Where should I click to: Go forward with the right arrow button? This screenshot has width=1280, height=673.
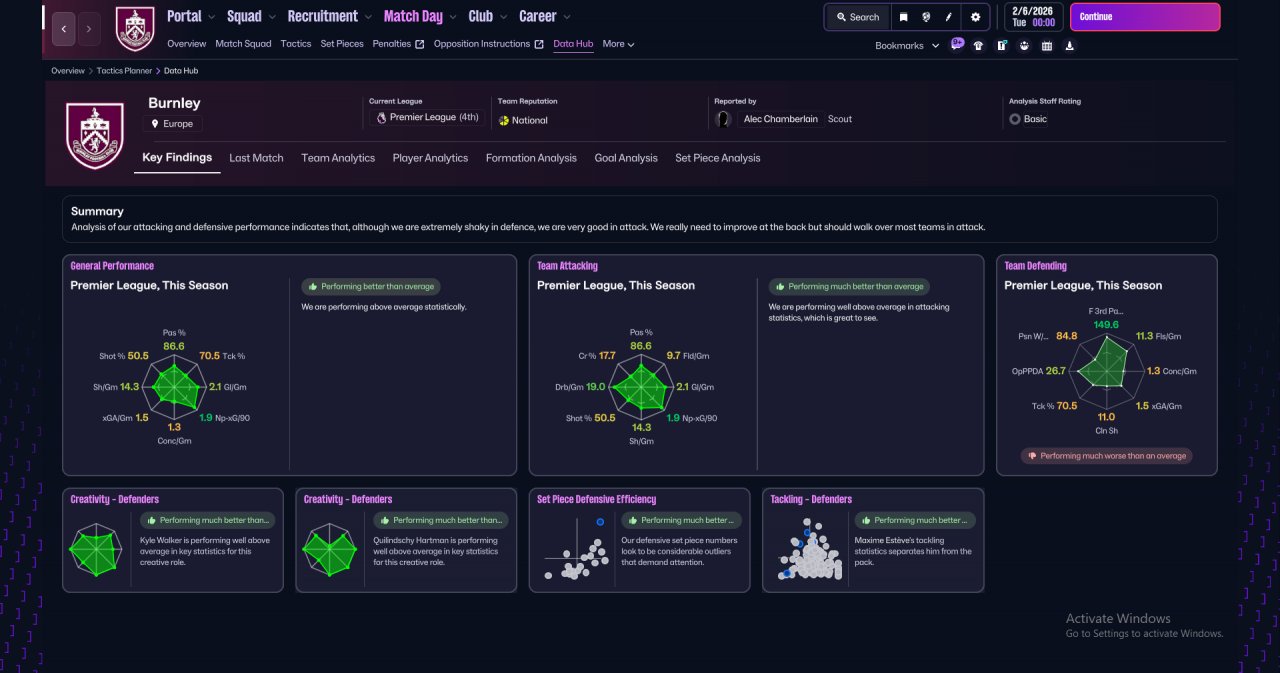89,29
